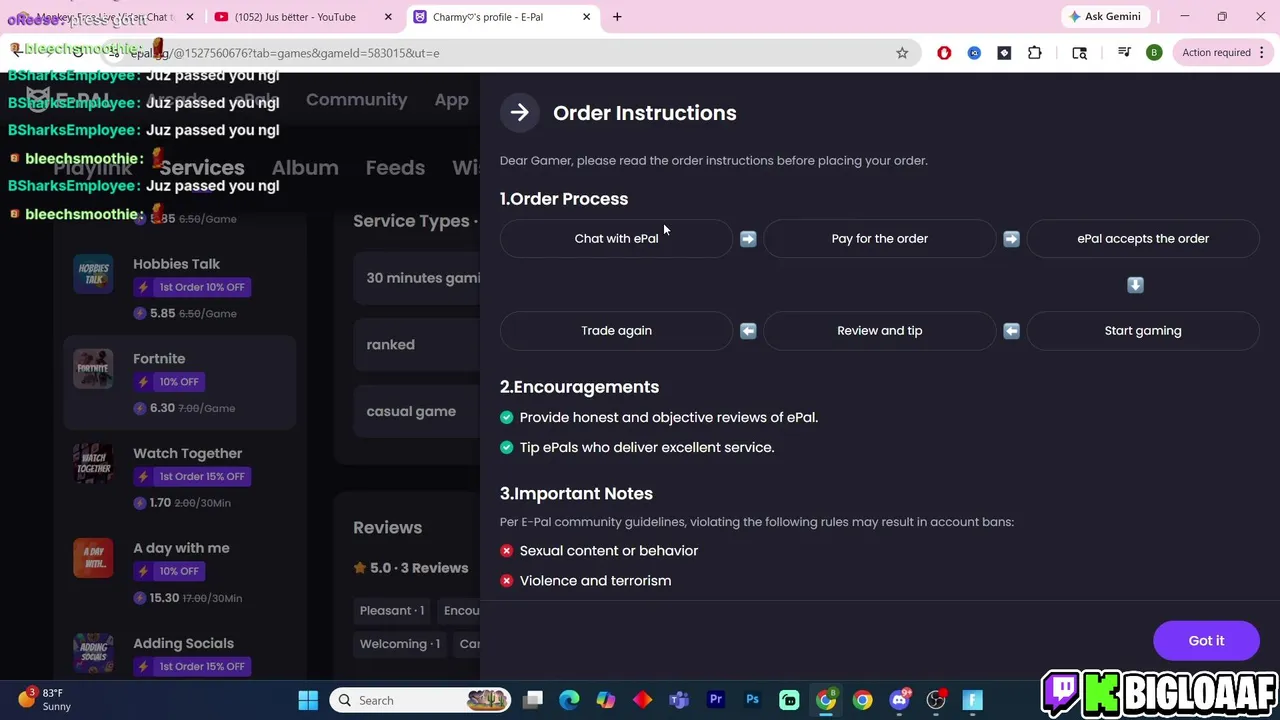Open the Feeds tab on the profile

[395, 168]
